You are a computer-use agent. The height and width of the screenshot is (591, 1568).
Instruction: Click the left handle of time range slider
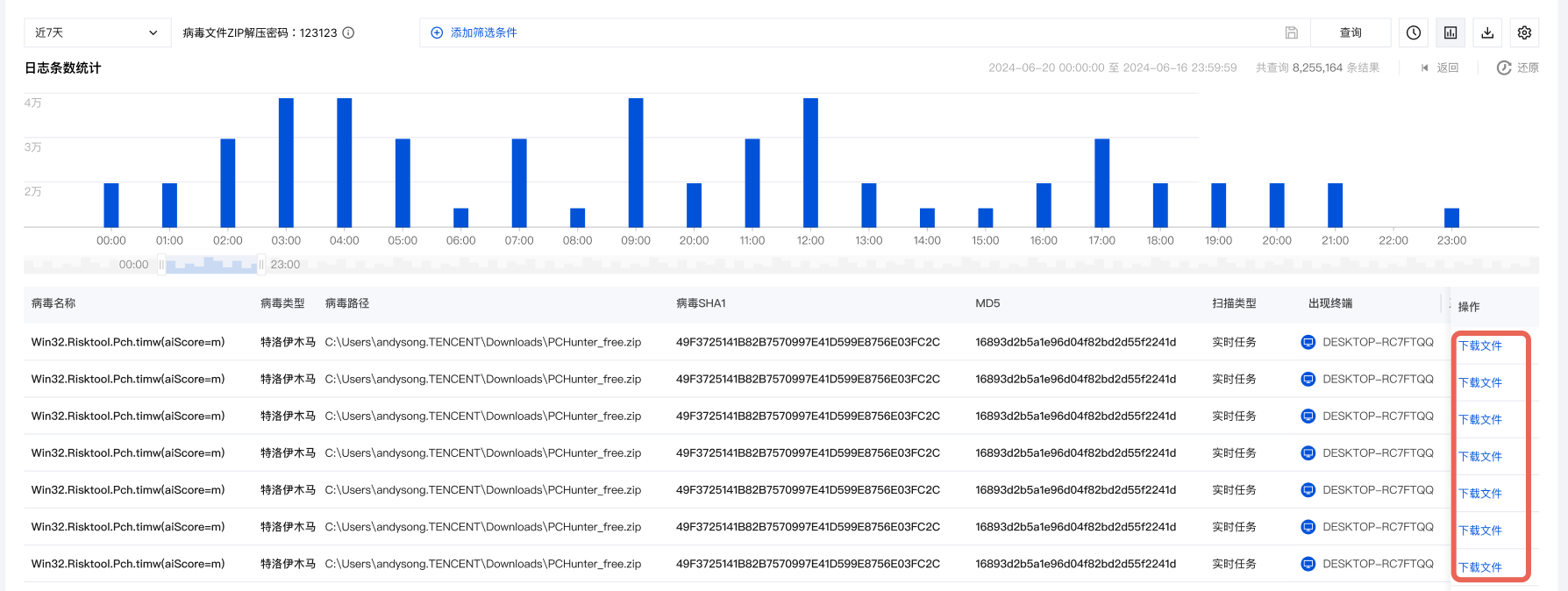[x=161, y=264]
